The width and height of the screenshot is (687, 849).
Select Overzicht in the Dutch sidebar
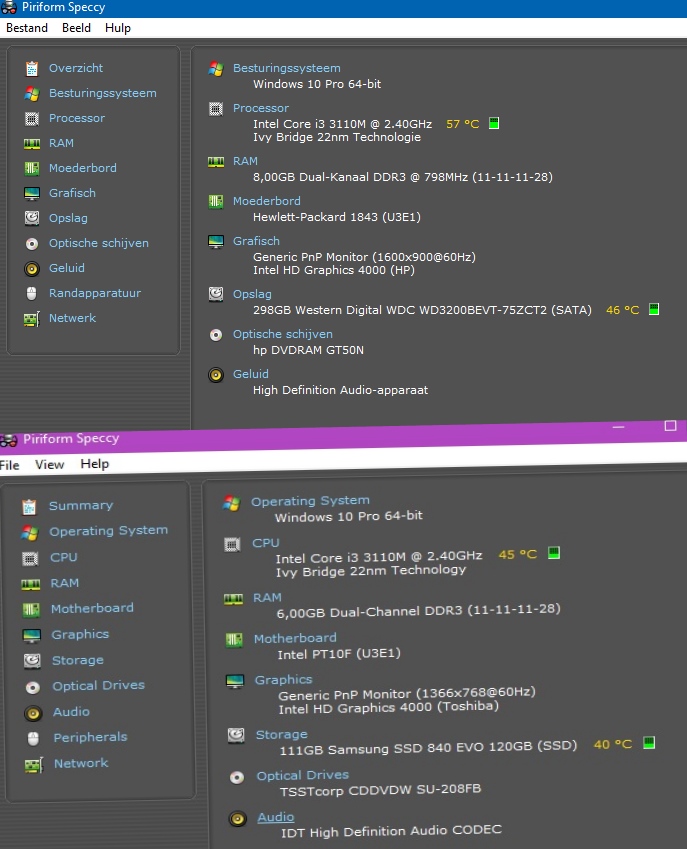point(76,68)
